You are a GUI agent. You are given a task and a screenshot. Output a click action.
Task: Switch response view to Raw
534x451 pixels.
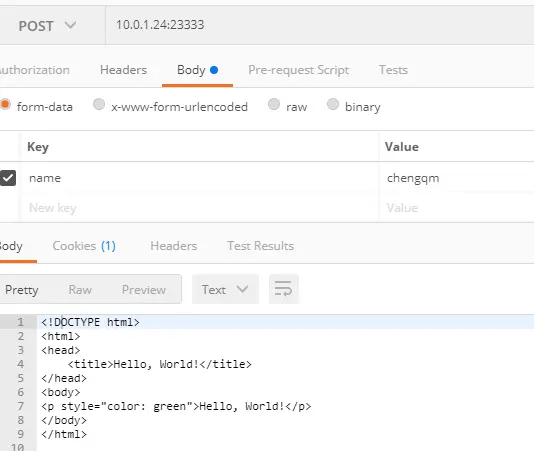pyautogui.click(x=80, y=290)
